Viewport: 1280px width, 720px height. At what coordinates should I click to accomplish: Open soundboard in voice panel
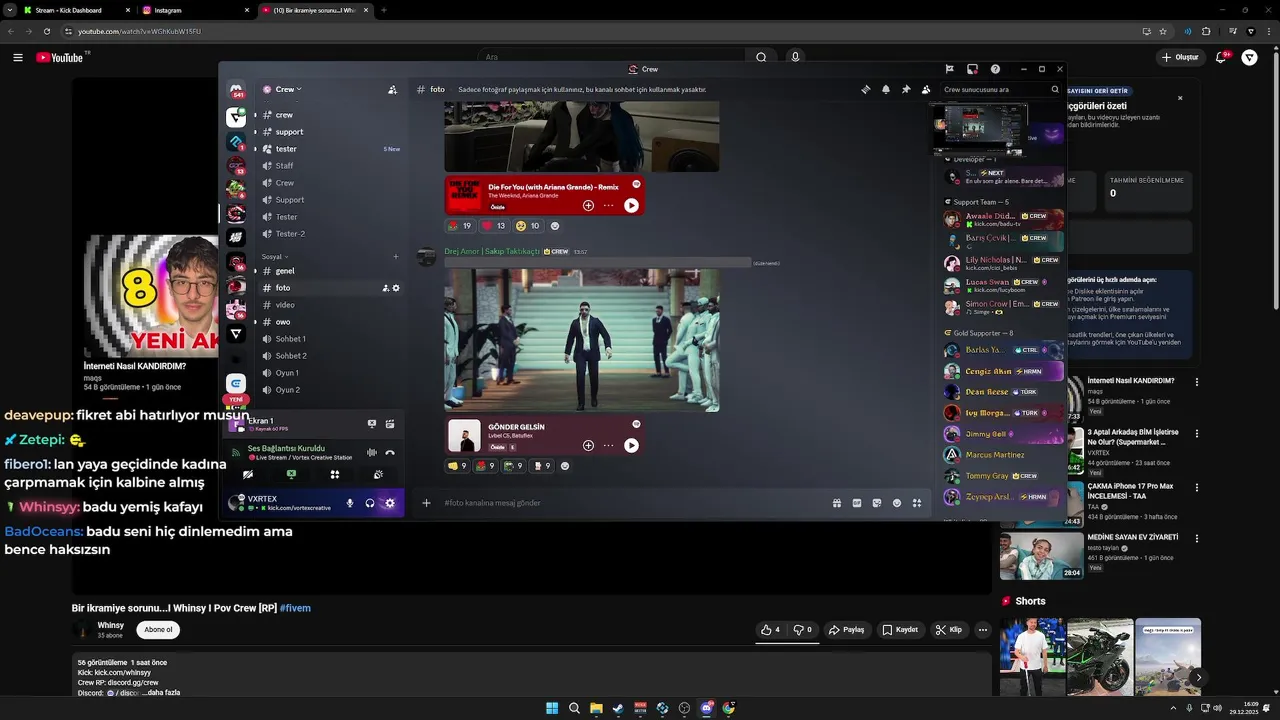click(378, 475)
